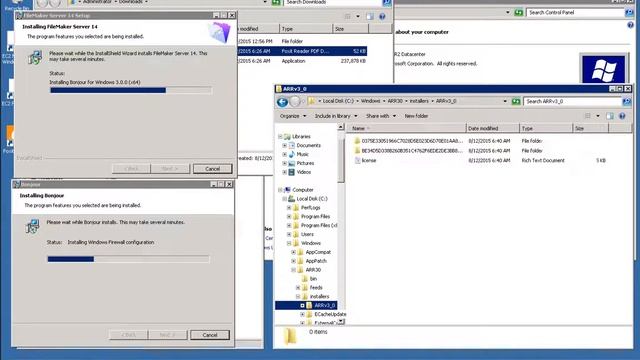Open the Organize menu in ARRv3_0 window
The height and width of the screenshot is (360, 640).
(x=293, y=116)
